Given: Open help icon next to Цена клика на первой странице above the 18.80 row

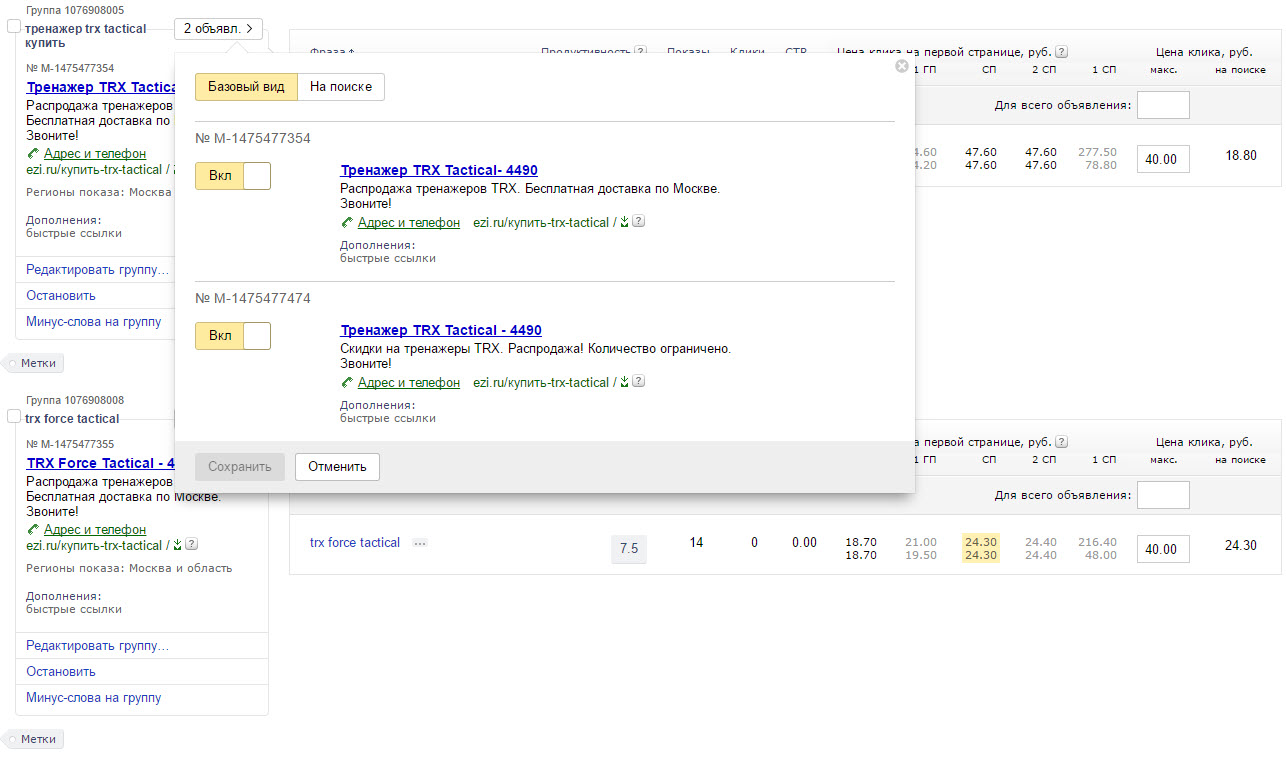Looking at the screenshot, I should [1061, 52].
